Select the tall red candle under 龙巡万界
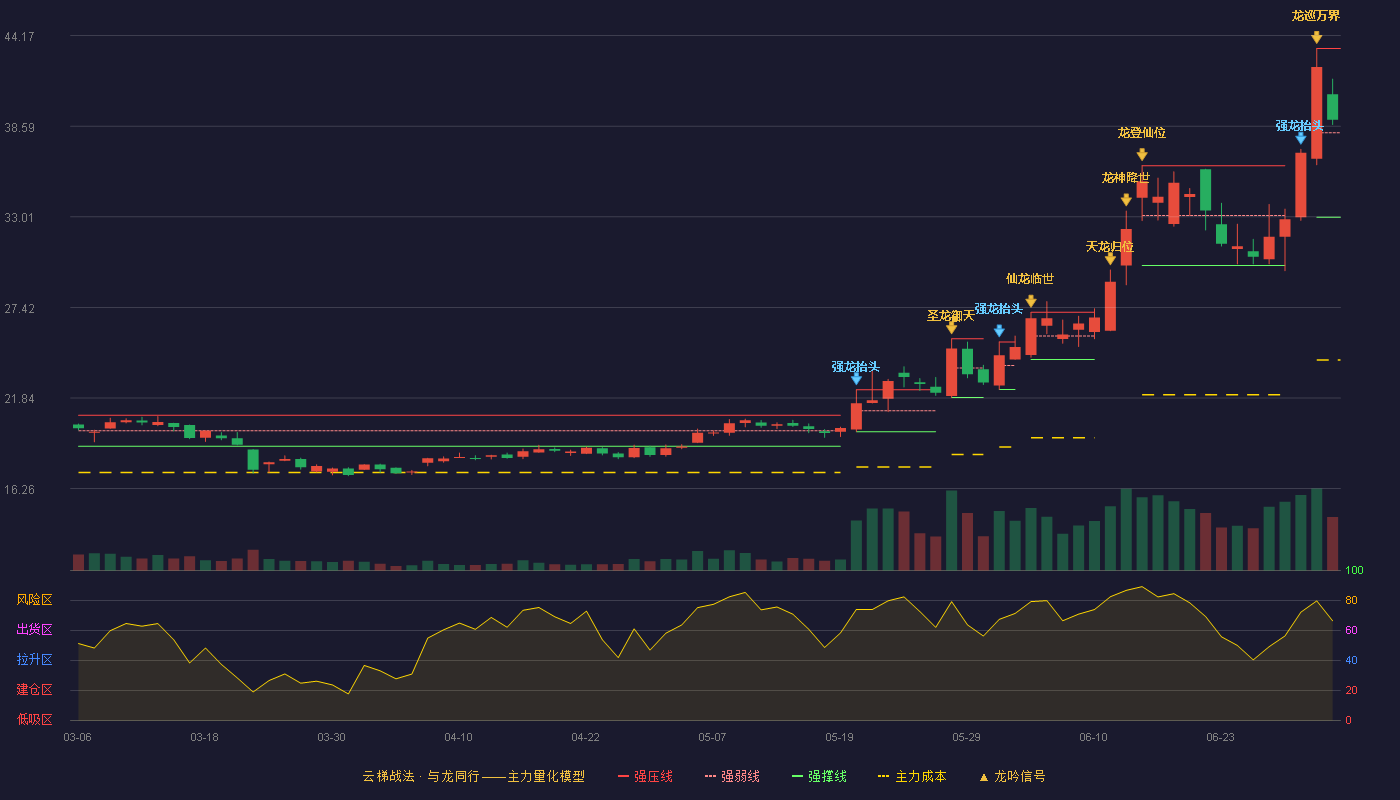Image resolution: width=1400 pixels, height=800 pixels. pos(1316,112)
